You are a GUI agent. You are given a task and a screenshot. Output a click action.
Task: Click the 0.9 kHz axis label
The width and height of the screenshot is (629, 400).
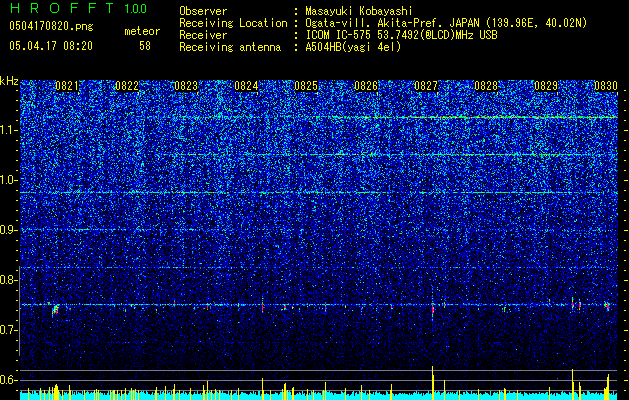tap(9, 230)
